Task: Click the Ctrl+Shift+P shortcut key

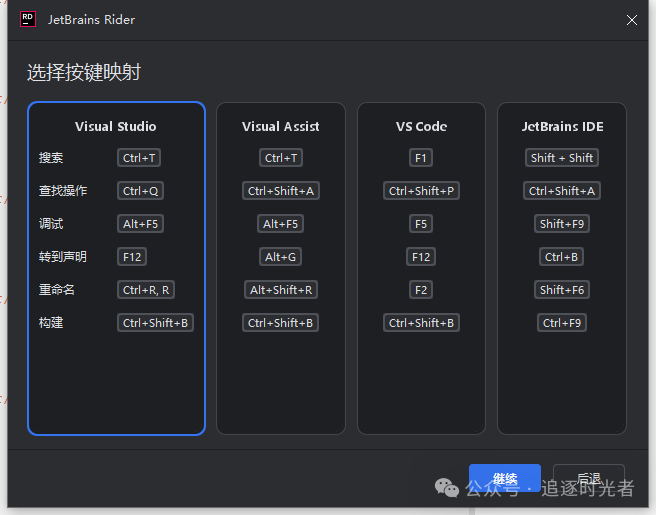Action: (x=421, y=191)
